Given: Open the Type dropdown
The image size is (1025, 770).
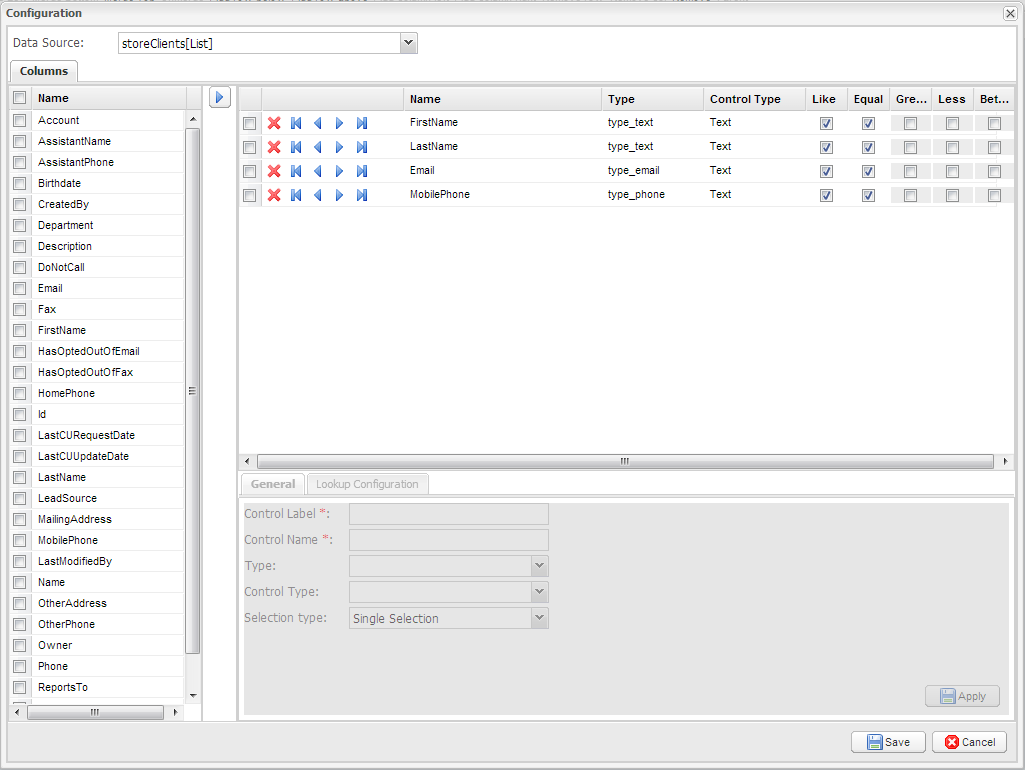Looking at the screenshot, I should pos(539,565).
